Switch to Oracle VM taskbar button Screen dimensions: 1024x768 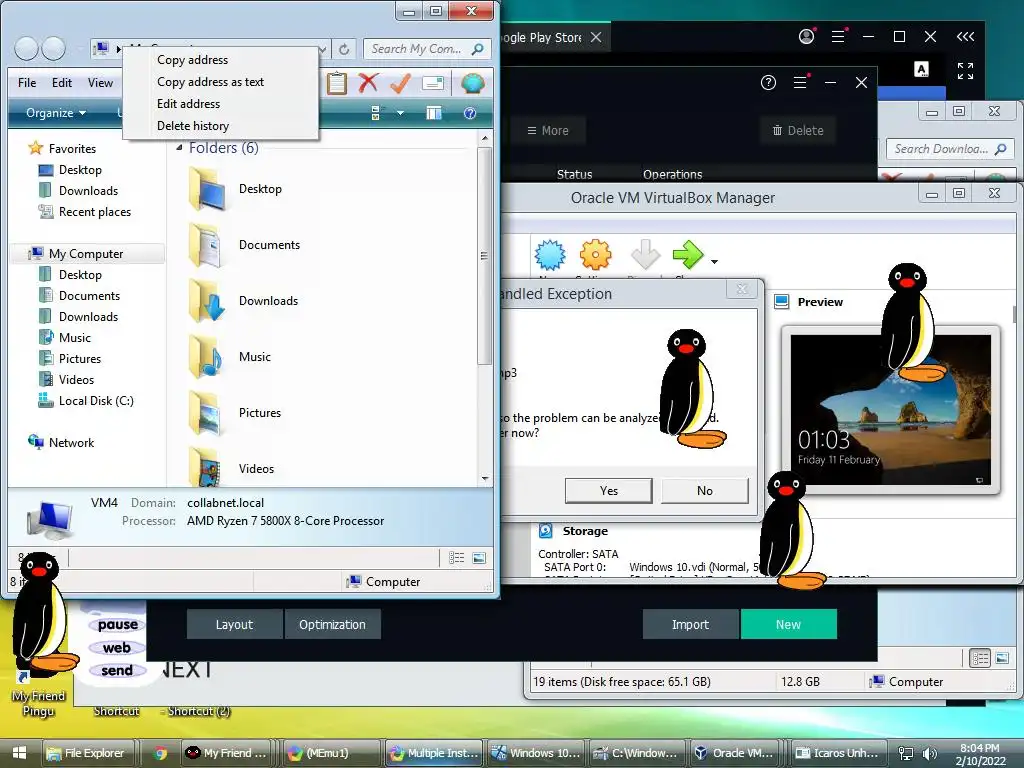736,752
